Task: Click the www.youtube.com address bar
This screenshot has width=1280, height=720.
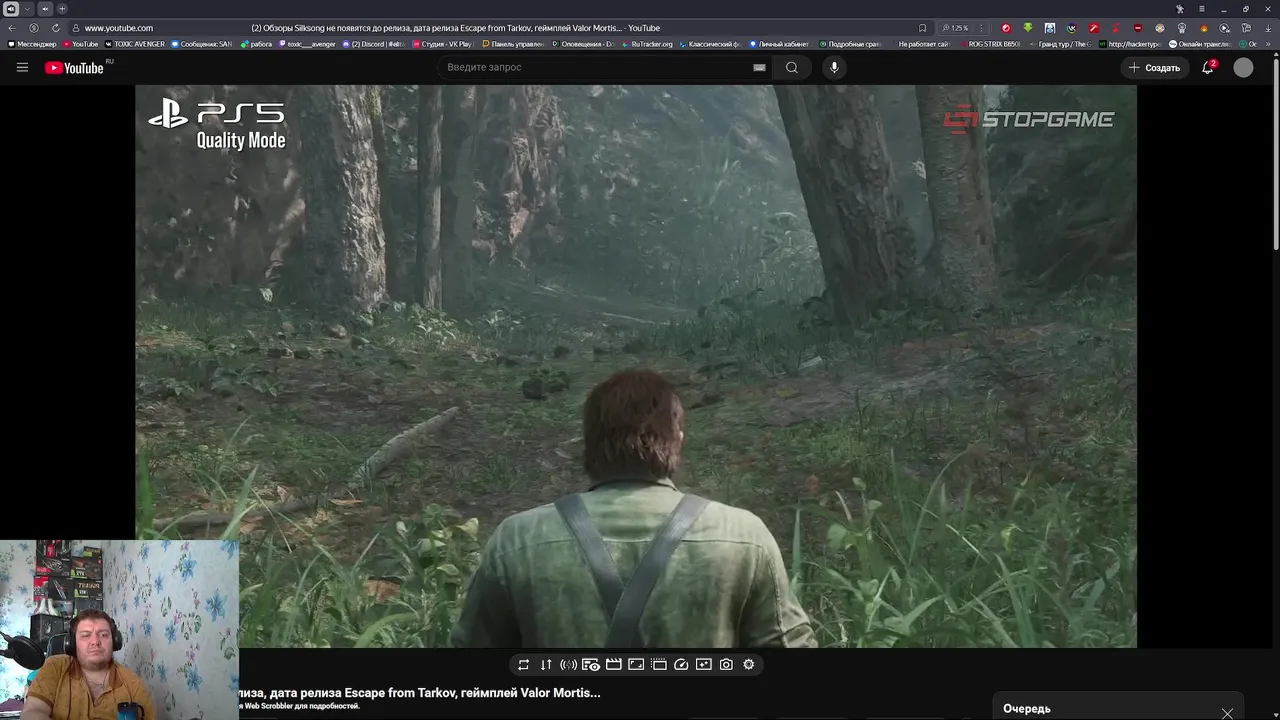Action: pos(119,28)
